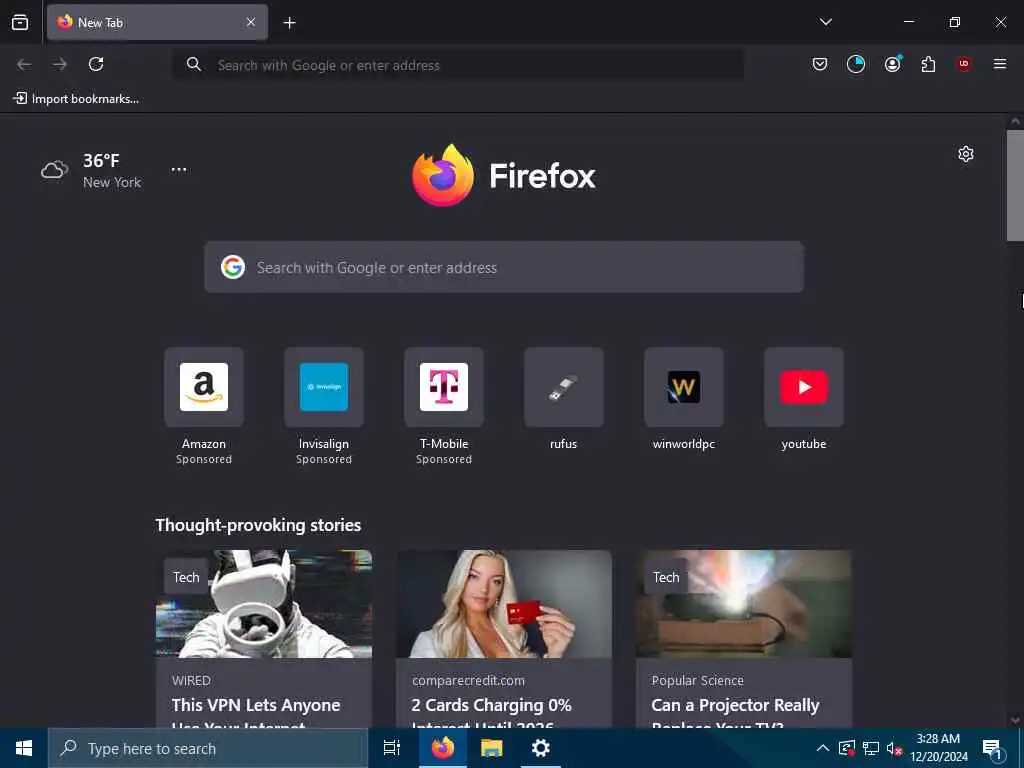Click the muted volume tray icon
This screenshot has width=1024, height=768.
[x=894, y=748]
